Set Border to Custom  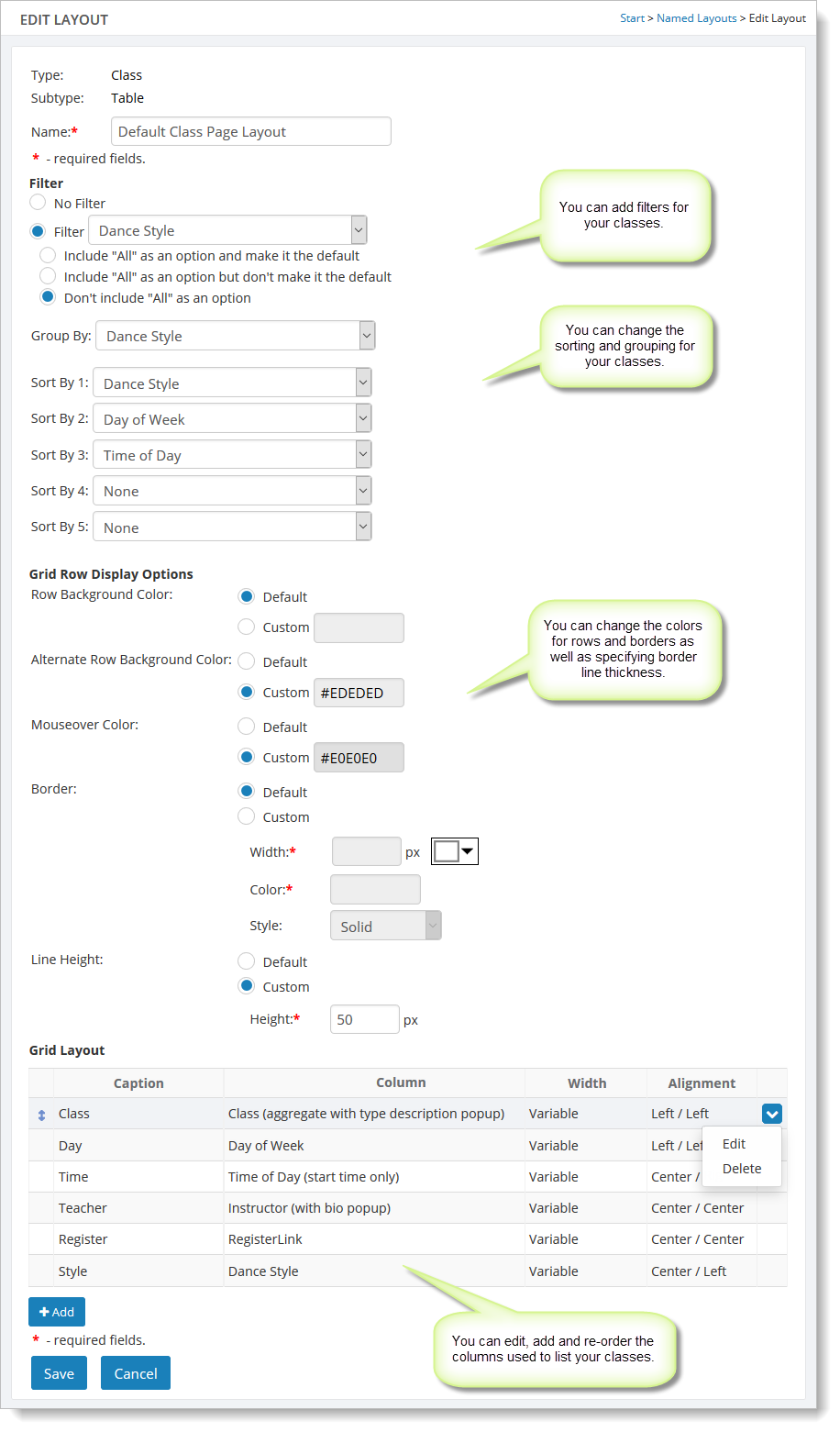click(x=247, y=816)
